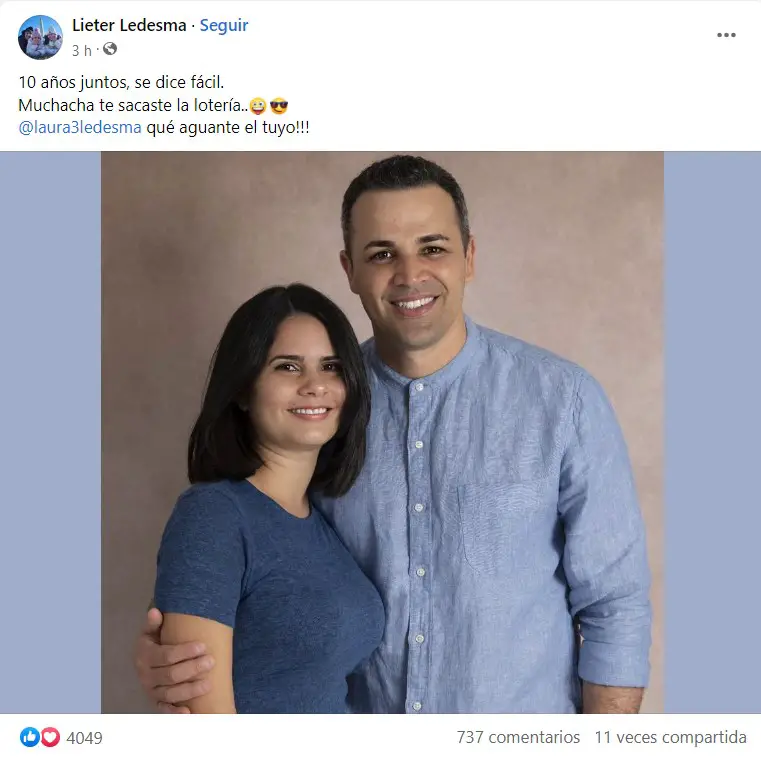Click the text '10 años juntos, se dice fácil.'
761x757 pixels.
click(121, 82)
